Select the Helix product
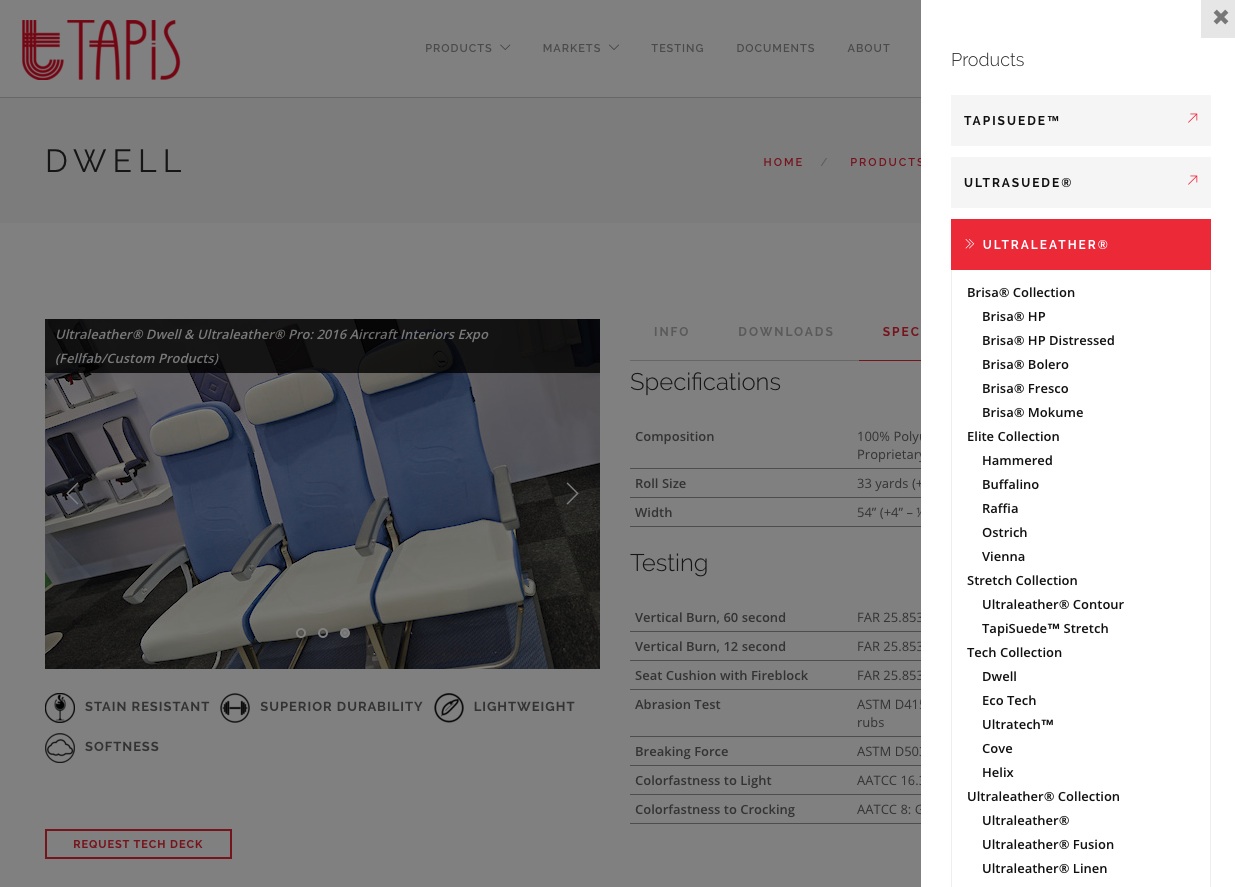1235x887 pixels. tap(998, 772)
